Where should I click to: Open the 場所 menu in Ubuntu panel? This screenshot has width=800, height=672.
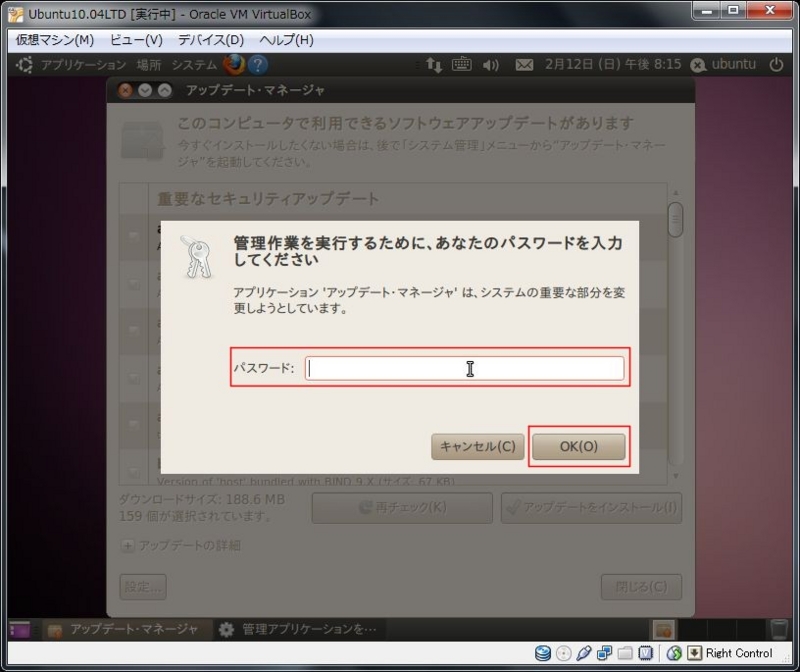click(x=148, y=65)
